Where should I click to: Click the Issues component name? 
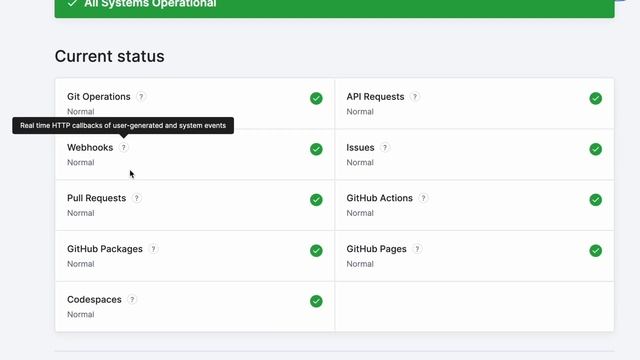click(360, 147)
